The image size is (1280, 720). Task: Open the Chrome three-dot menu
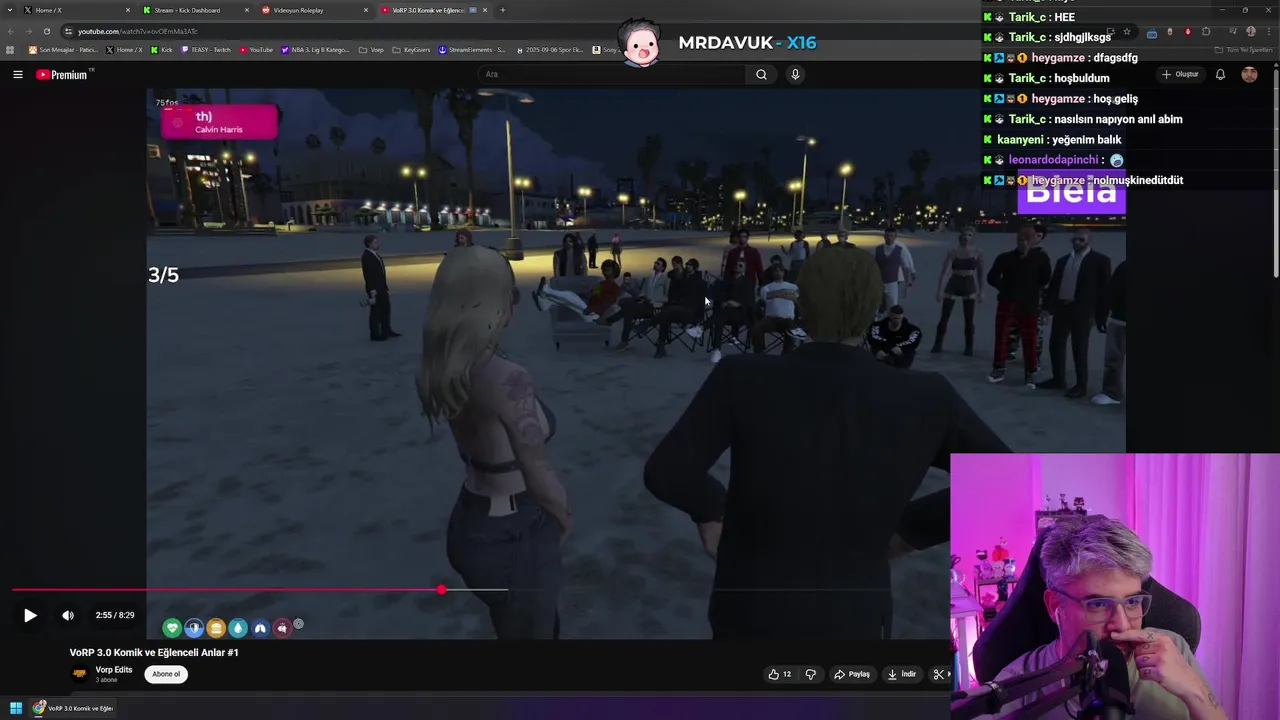1268,32
